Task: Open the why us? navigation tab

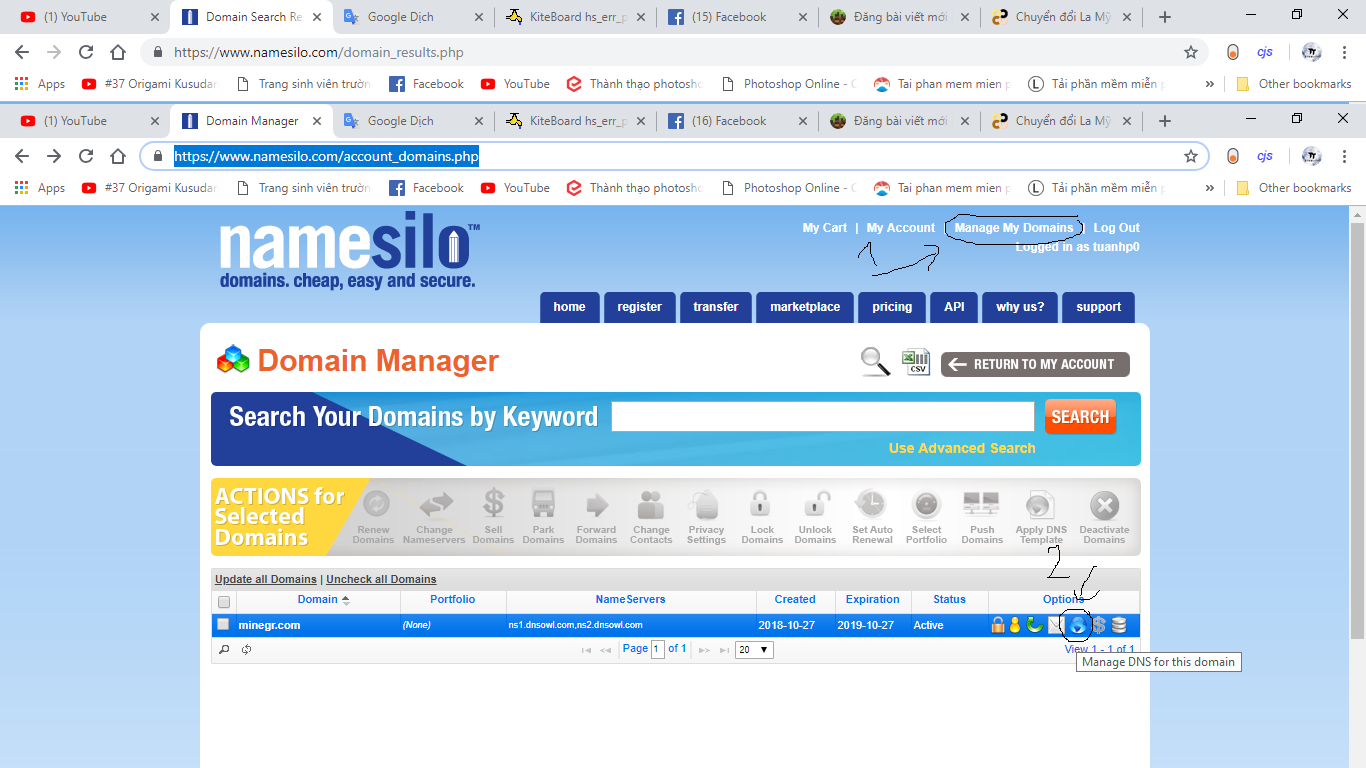Action: click(1020, 307)
